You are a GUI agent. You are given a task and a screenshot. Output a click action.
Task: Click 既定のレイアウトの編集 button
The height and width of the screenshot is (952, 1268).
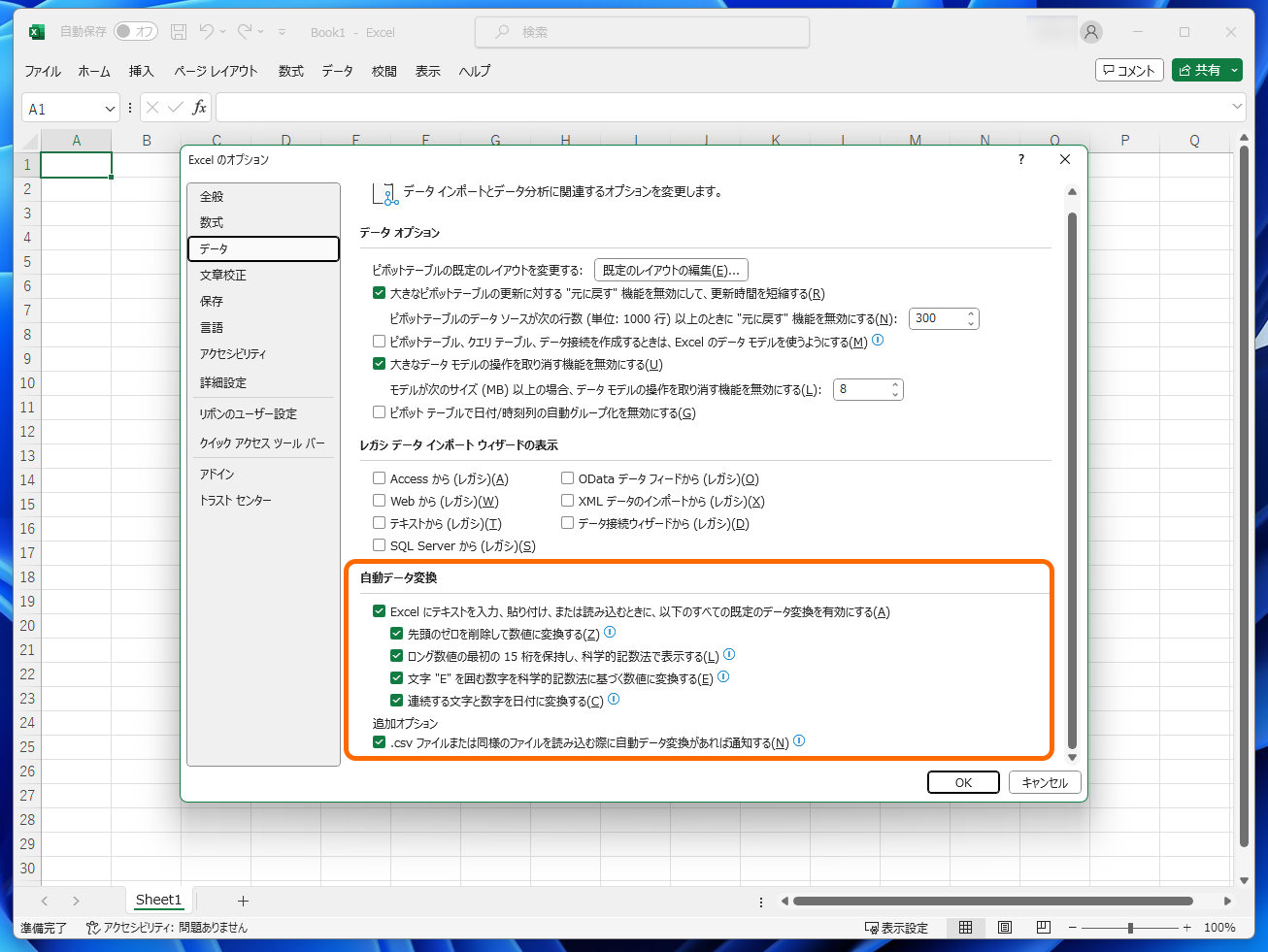[x=671, y=270]
